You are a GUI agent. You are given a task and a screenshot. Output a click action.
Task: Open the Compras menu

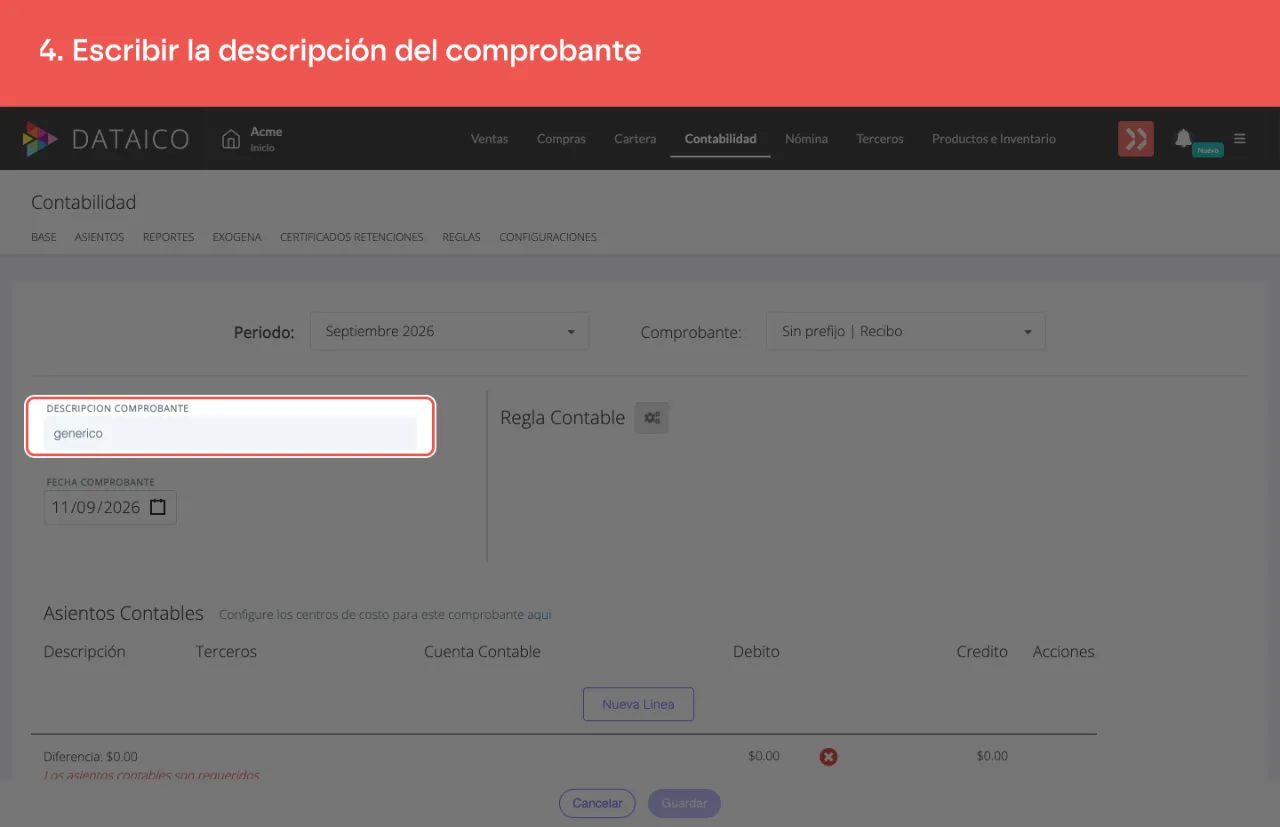[561, 139]
